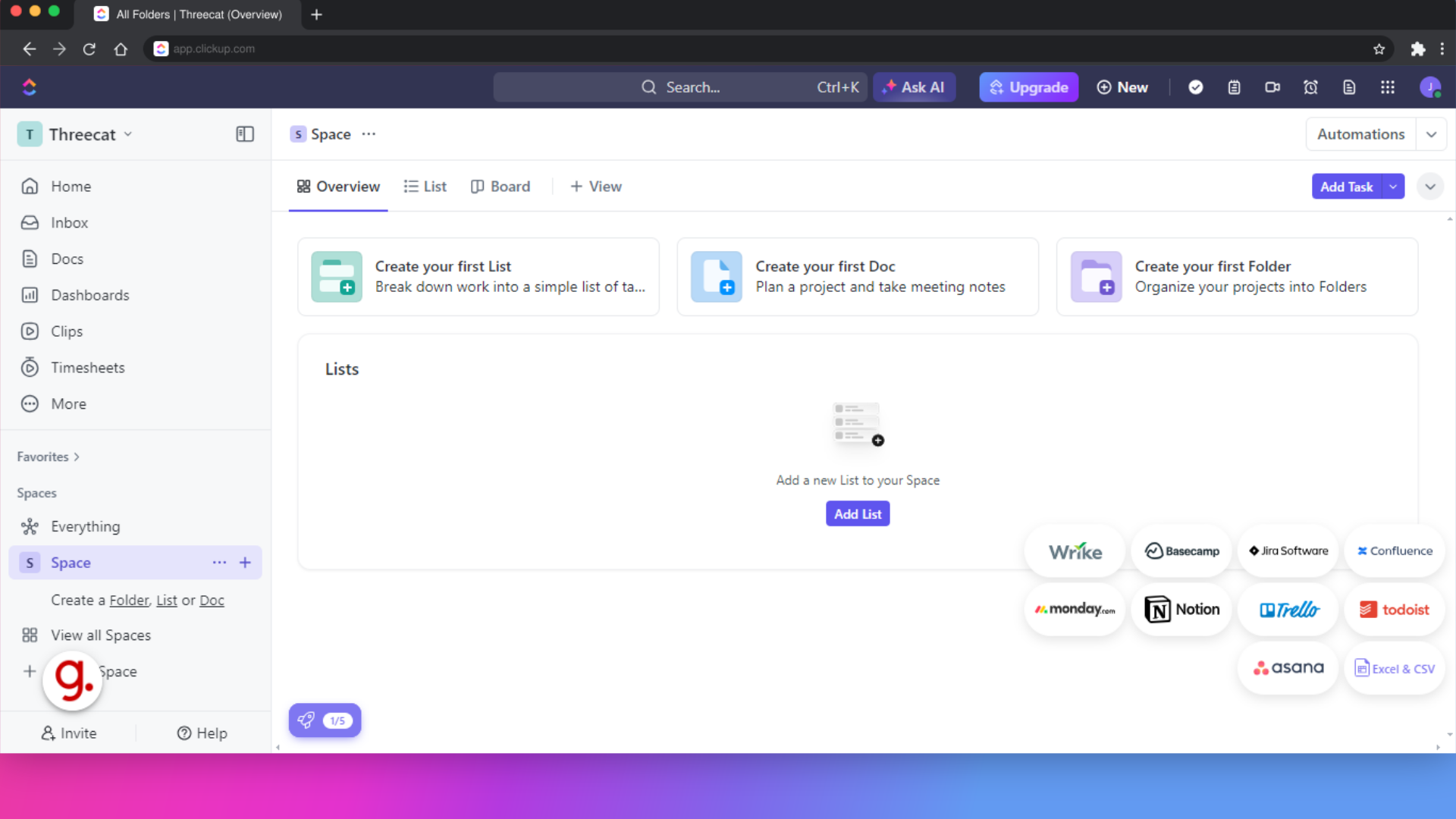Open a new browser tab
Viewport: 1456px width, 819px height.
[317, 14]
